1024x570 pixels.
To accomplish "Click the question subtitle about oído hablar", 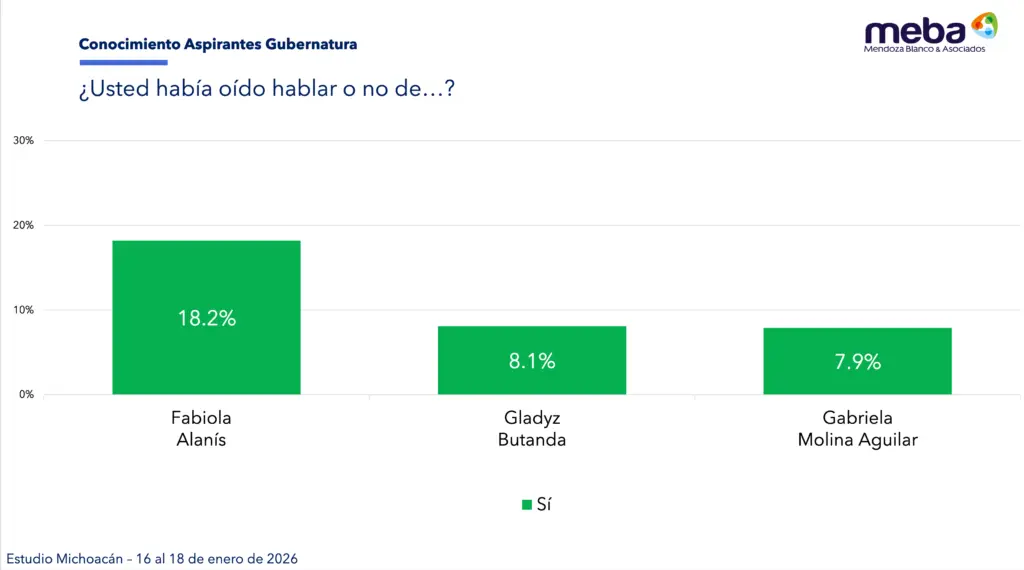I will [x=267, y=88].
